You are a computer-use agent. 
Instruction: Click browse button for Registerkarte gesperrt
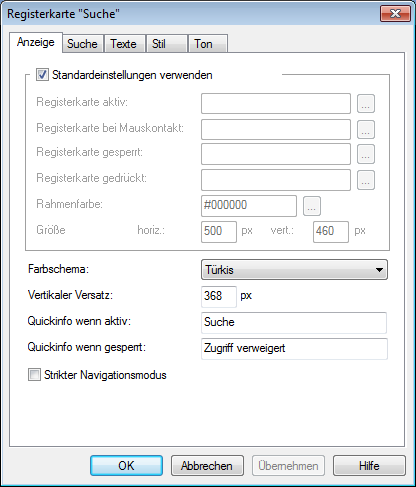coord(366,154)
